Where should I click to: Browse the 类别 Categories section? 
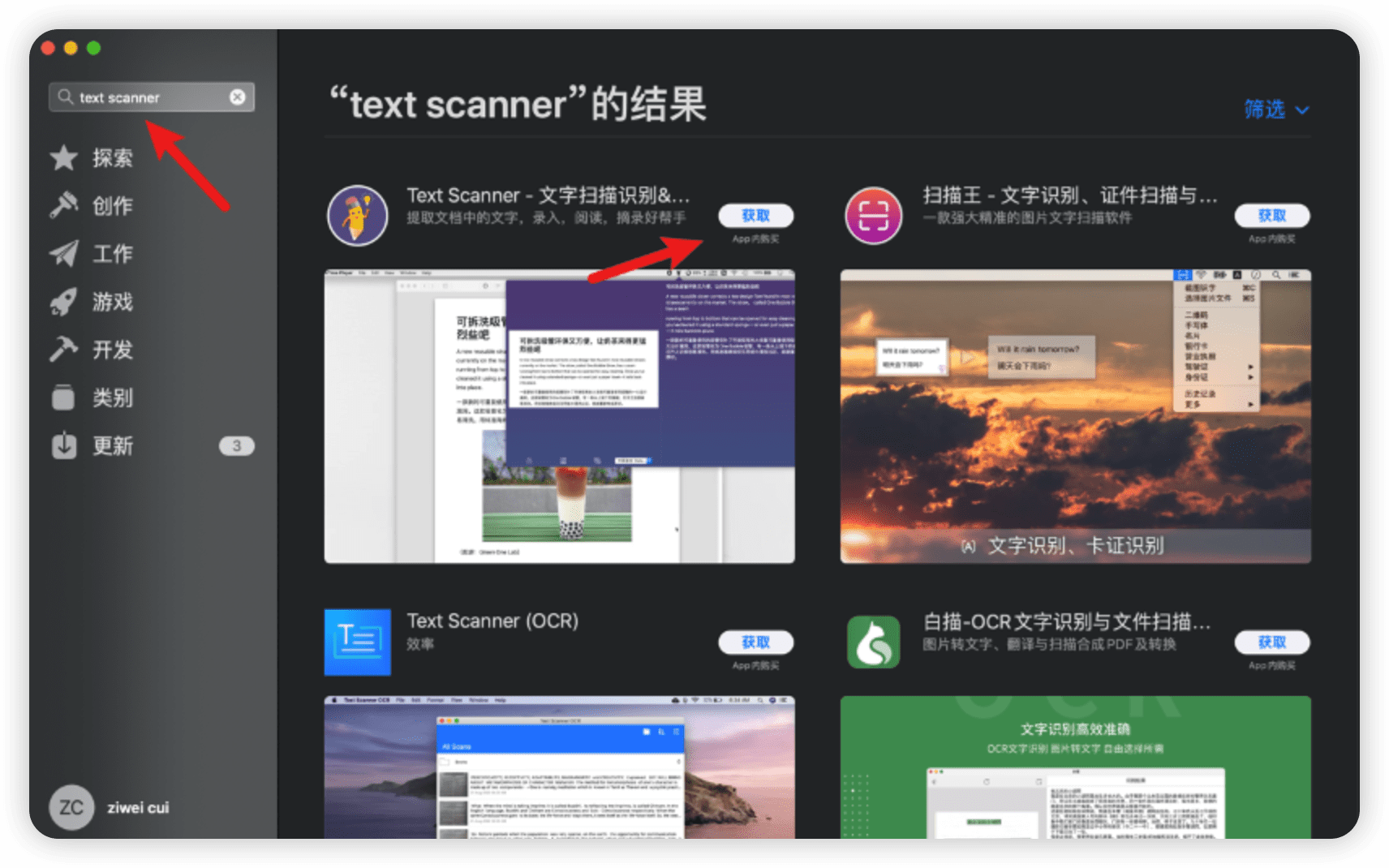pos(112,397)
